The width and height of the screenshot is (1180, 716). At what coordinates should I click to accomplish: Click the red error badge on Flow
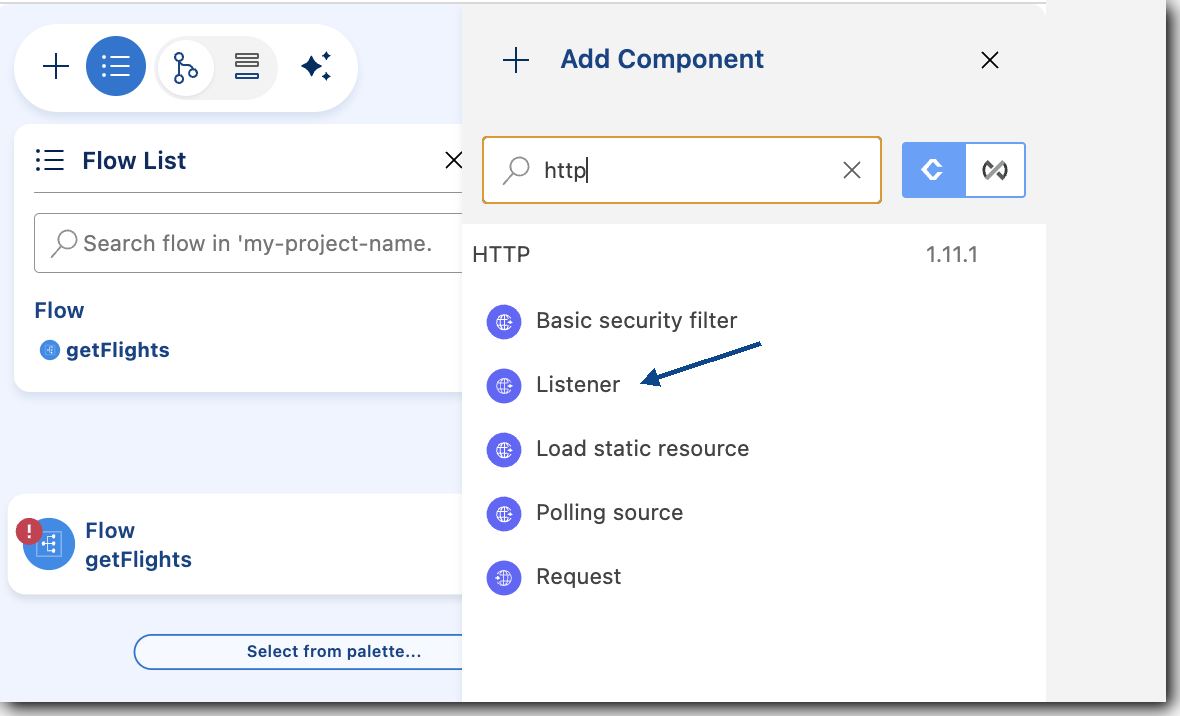click(x=29, y=532)
